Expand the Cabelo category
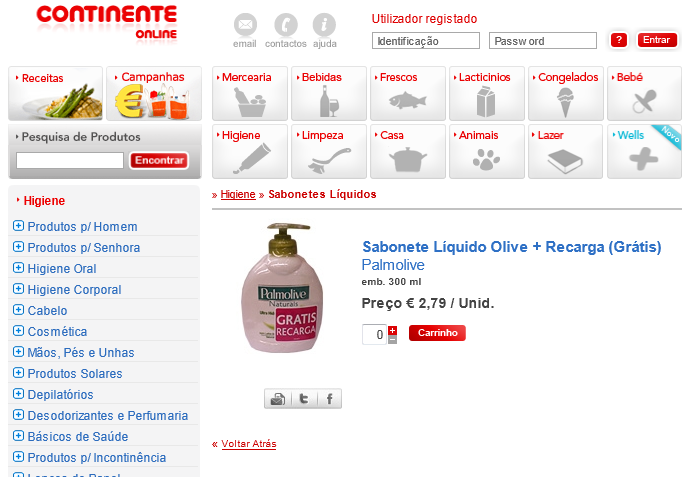The image size is (684, 477). [18, 309]
